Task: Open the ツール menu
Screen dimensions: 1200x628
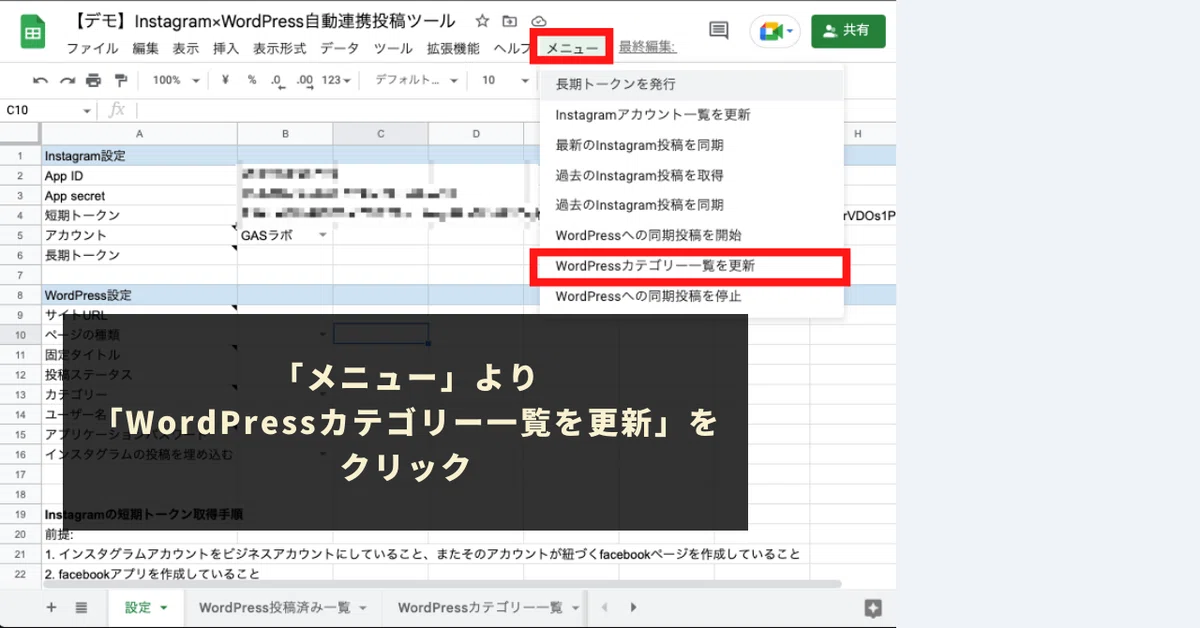Action: coord(393,48)
